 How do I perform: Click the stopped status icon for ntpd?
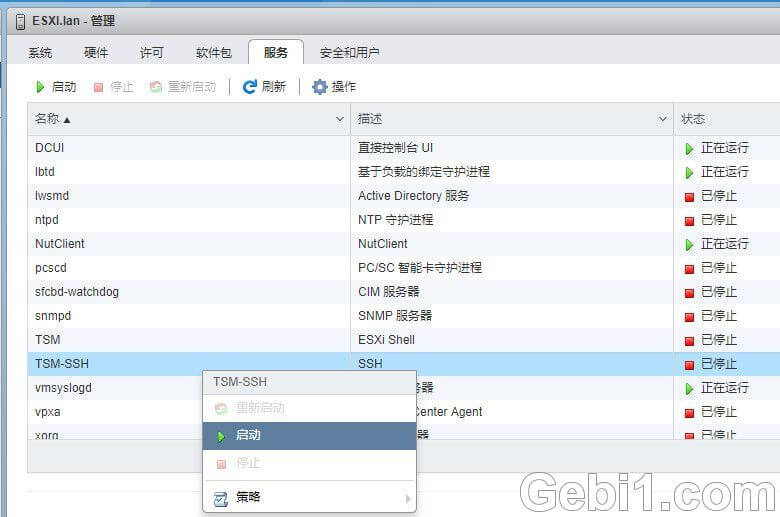(689, 220)
